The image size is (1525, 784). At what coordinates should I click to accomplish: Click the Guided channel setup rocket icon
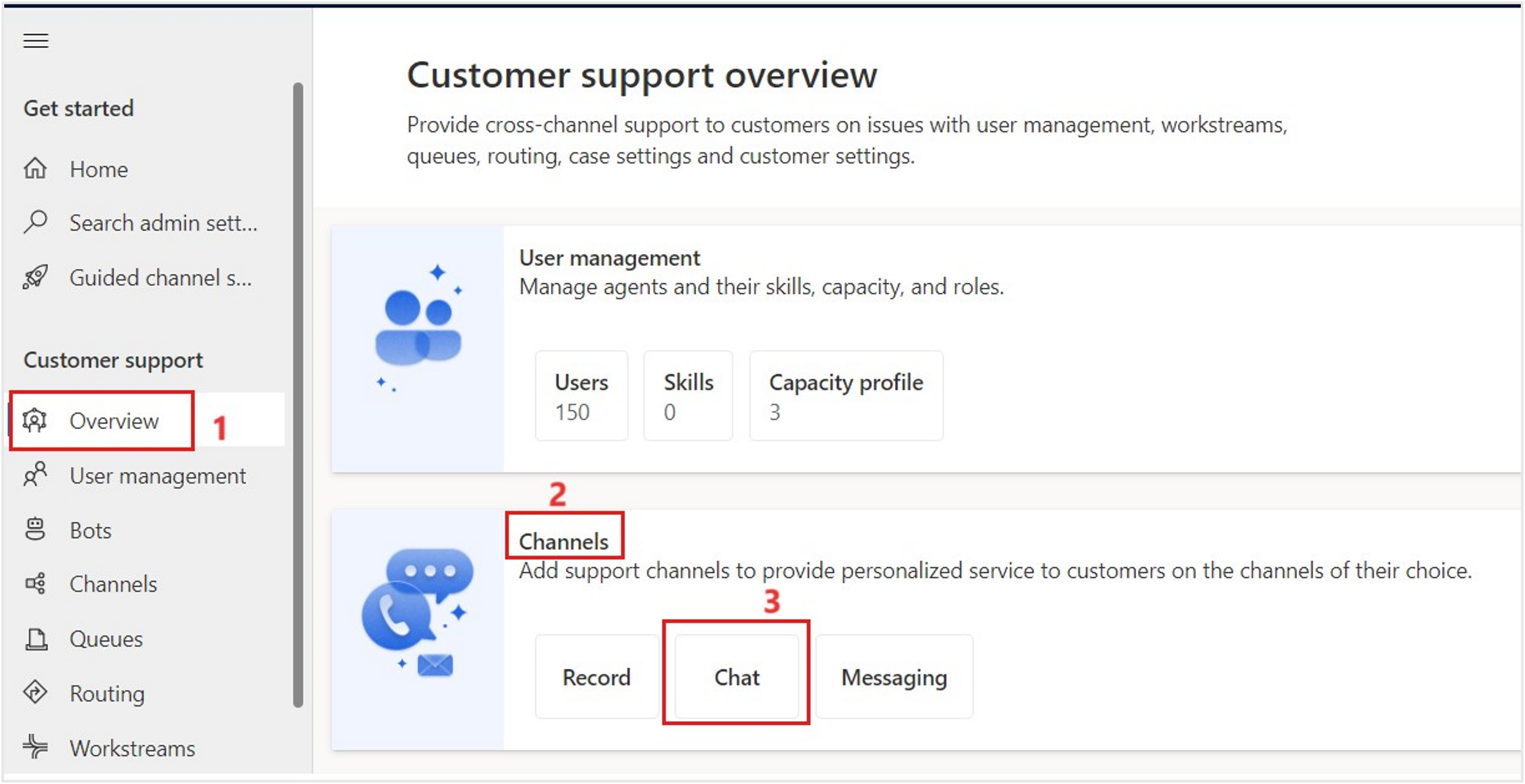(35, 277)
